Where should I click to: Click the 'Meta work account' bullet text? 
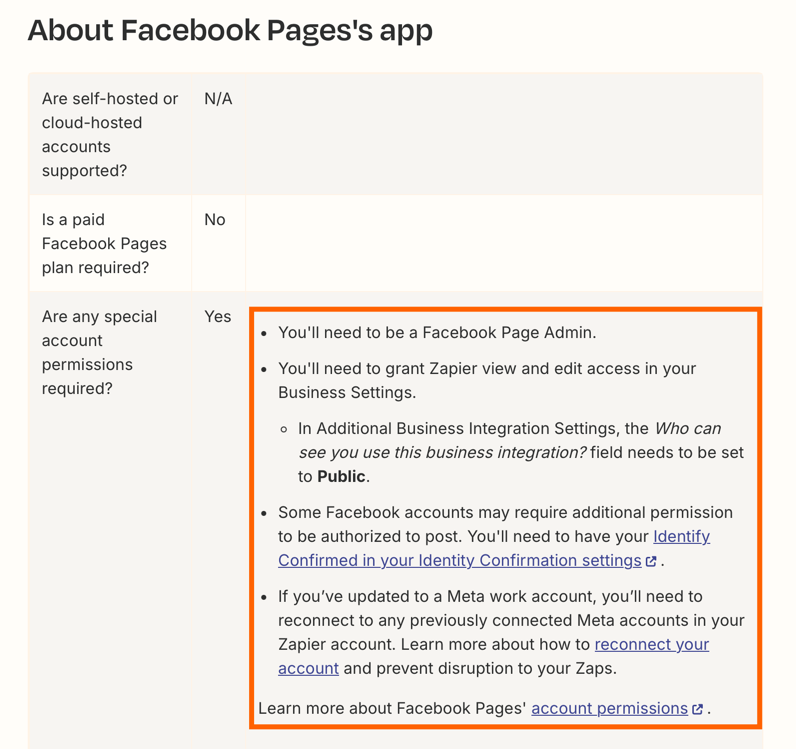click(x=511, y=596)
